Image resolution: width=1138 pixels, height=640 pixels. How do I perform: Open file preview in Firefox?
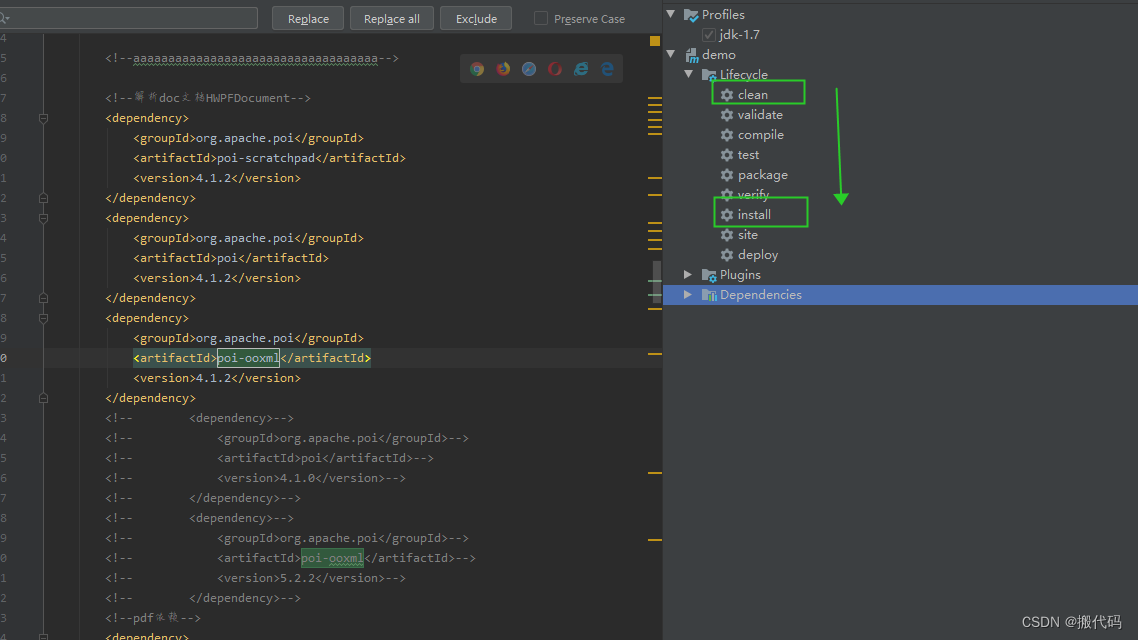point(503,69)
